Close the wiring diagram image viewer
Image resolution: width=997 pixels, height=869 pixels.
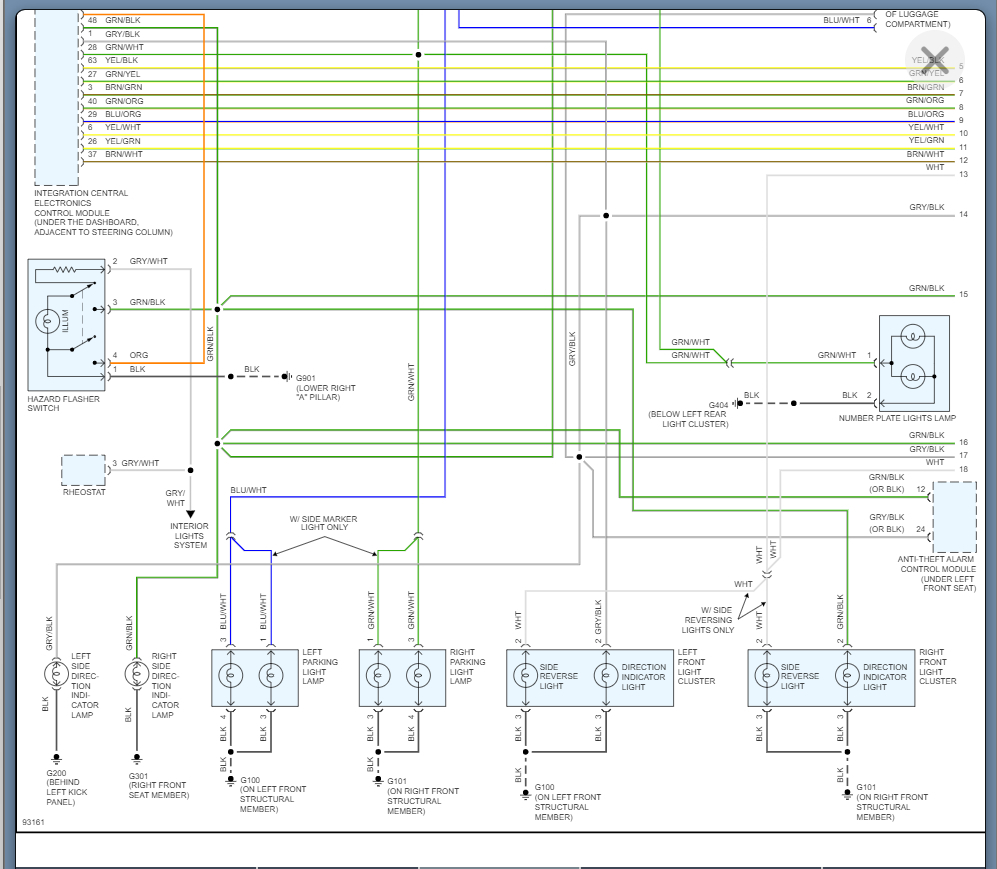[934, 57]
